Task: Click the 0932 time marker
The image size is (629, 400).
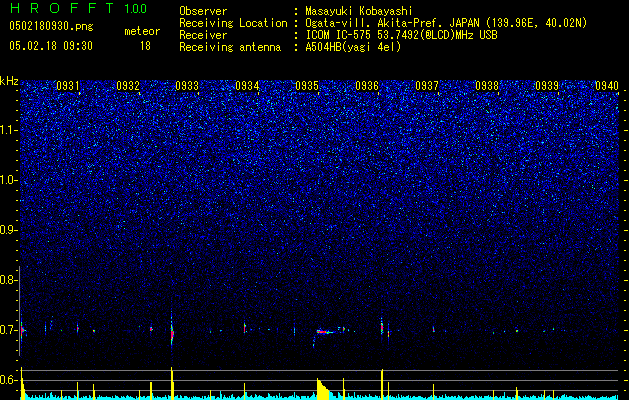Action: pyautogui.click(x=128, y=86)
